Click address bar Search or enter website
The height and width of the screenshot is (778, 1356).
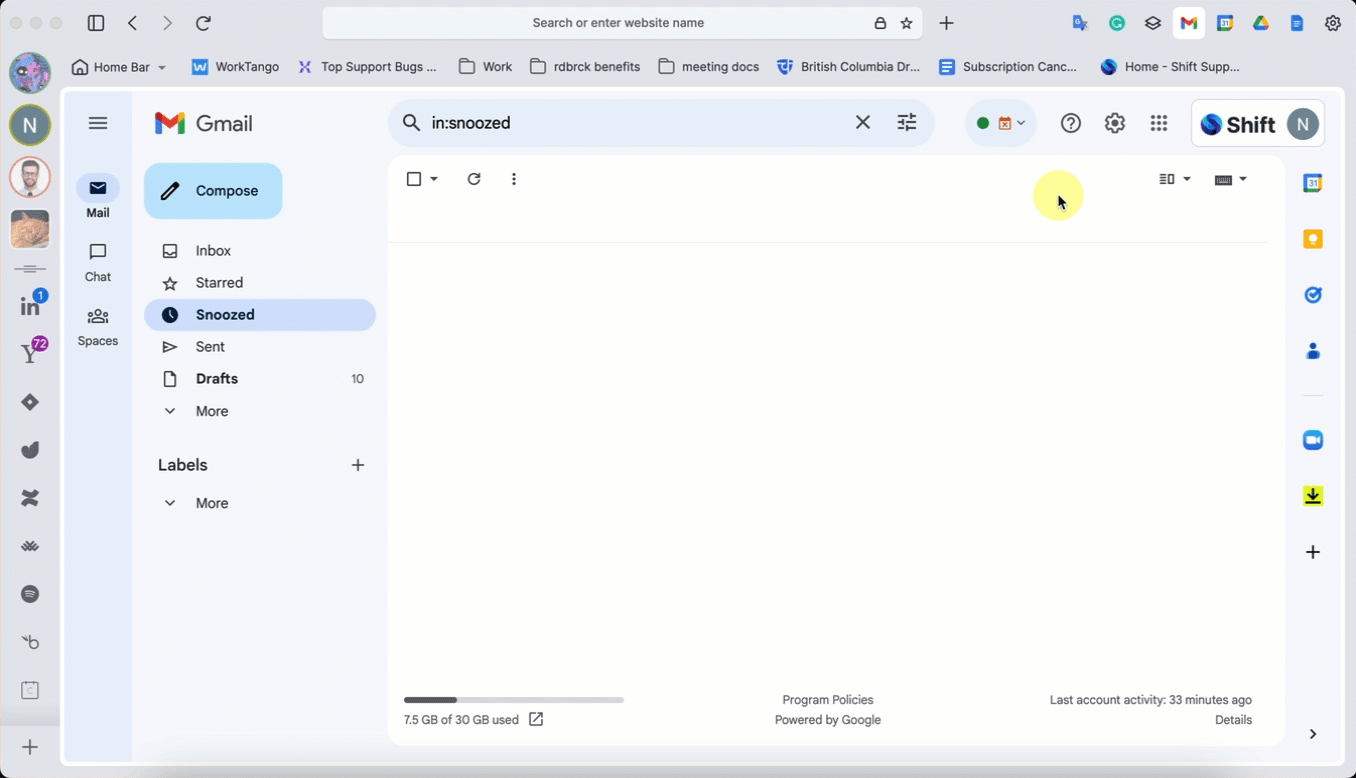[618, 23]
